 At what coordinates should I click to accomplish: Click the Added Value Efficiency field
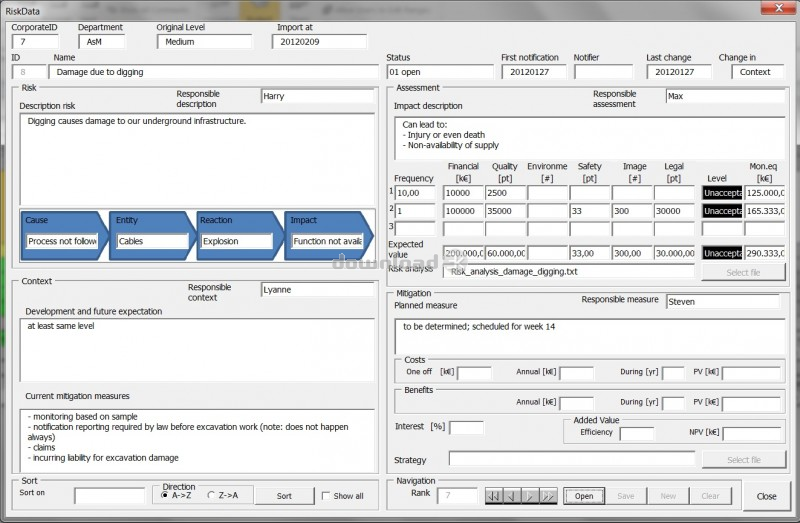637,434
